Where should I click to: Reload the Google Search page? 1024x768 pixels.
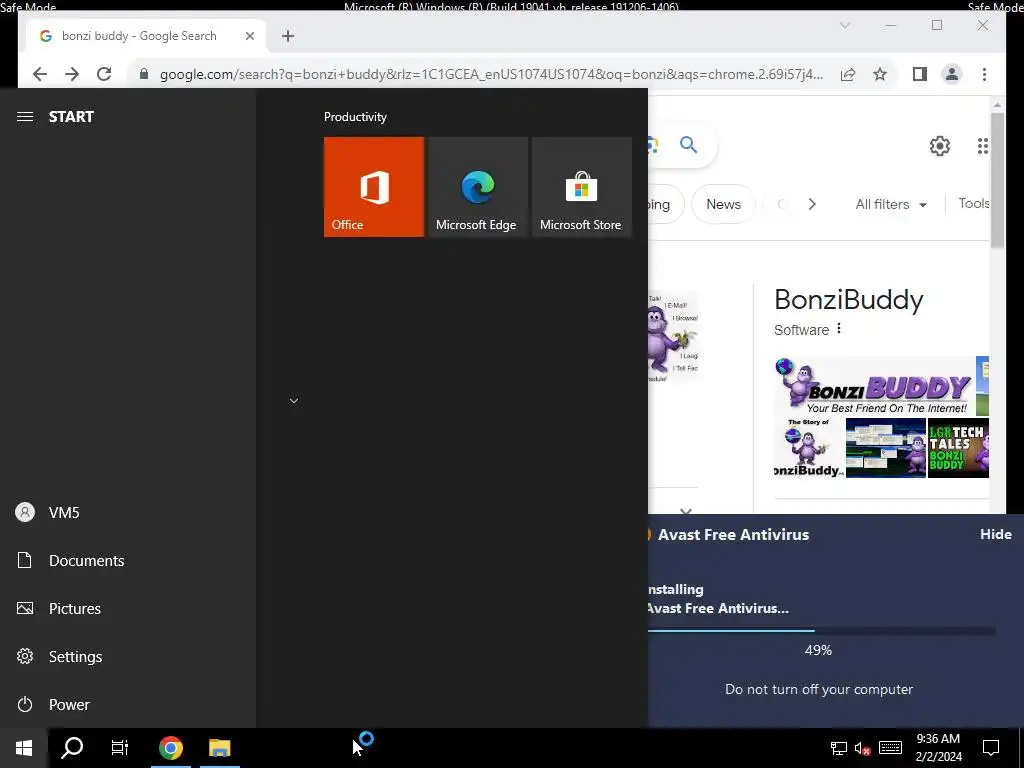[x=104, y=74]
